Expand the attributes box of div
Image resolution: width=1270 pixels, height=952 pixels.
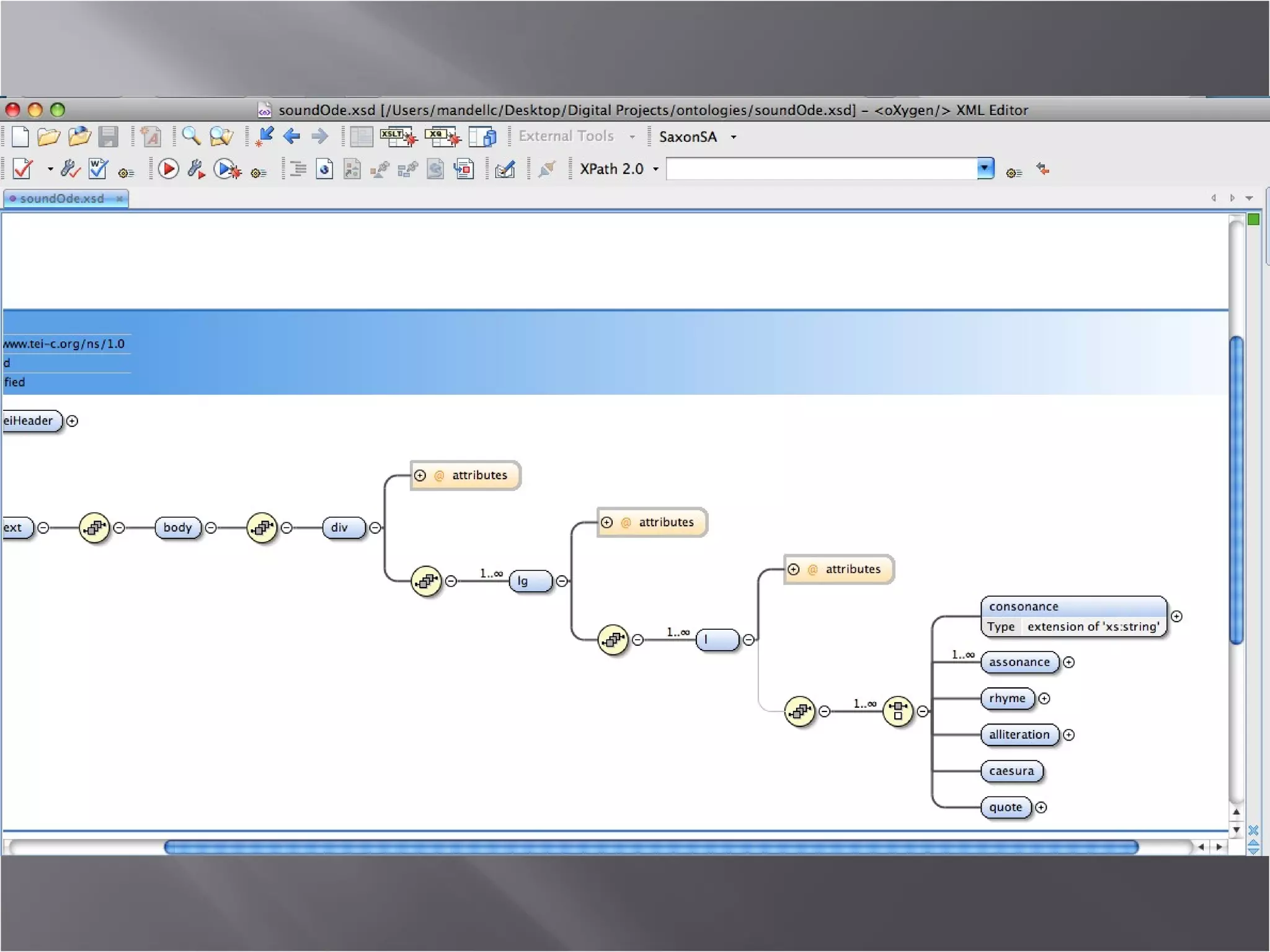pyautogui.click(x=420, y=475)
